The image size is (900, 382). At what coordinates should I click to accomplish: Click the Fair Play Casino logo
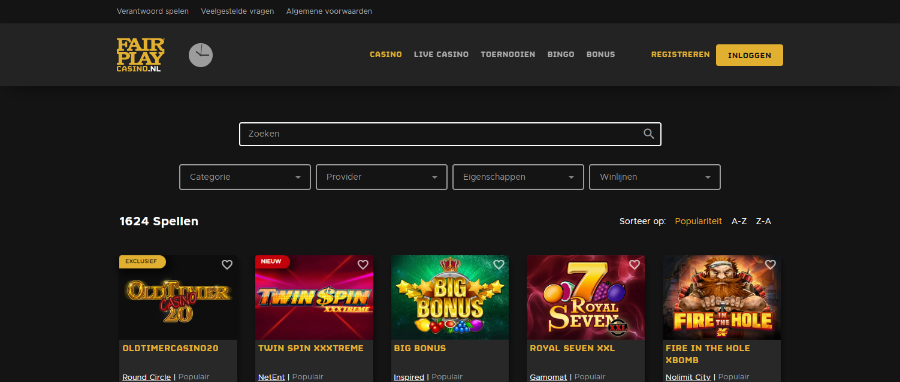click(141, 55)
